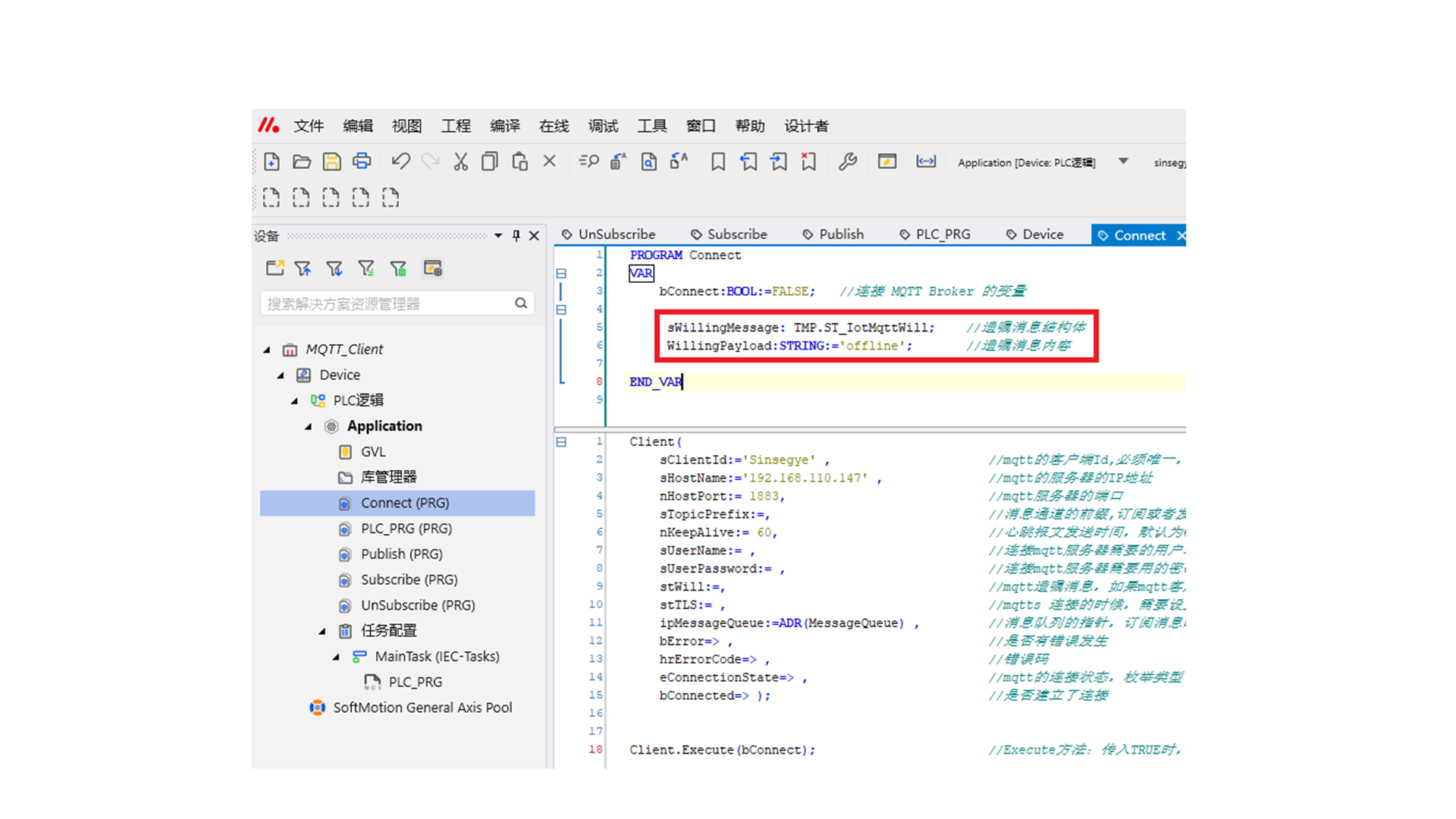This screenshot has height=819, width=1456.
Task: Switch to the Device editor tab
Action: [x=1035, y=234]
